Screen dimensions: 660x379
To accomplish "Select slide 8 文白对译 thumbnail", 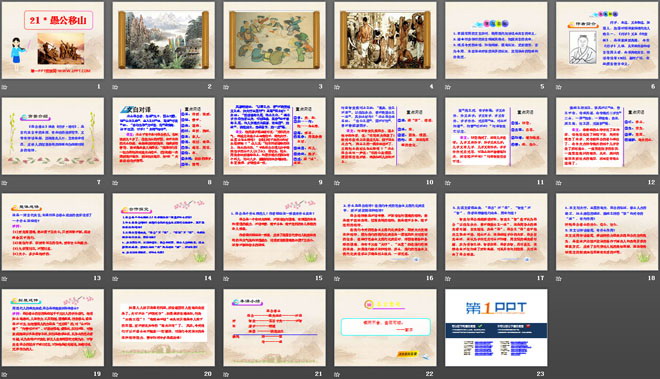I will tap(163, 136).
